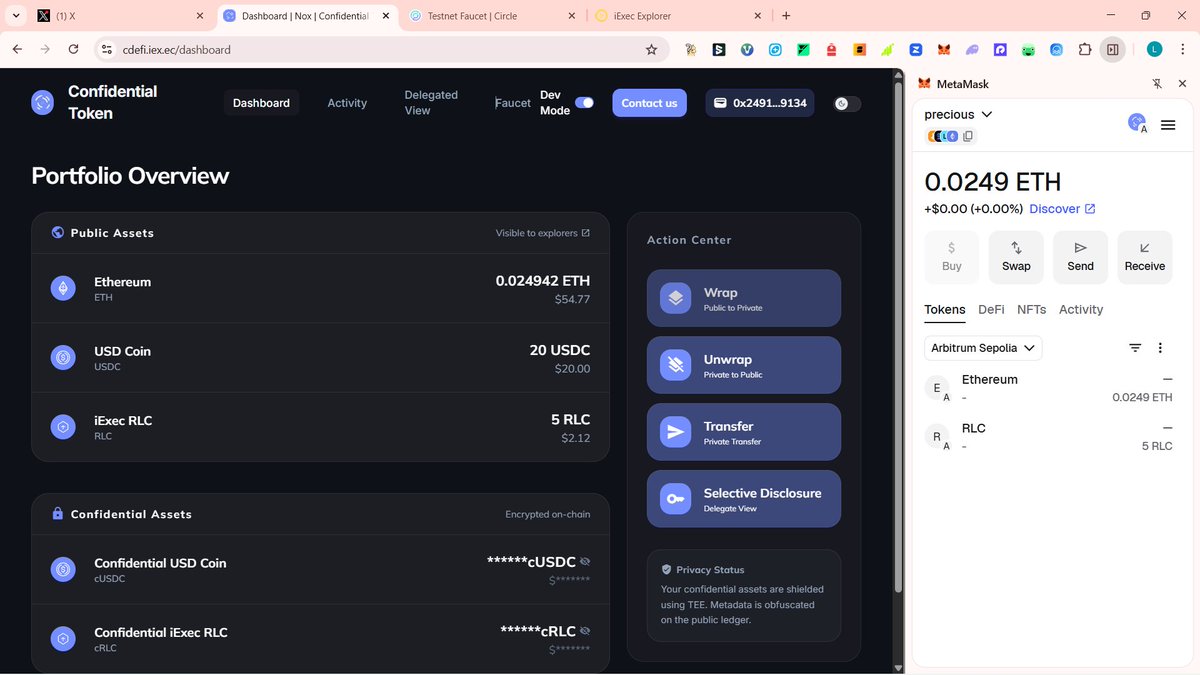Open the Chrome profile avatar L
This screenshot has height=675, width=1200.
1154,49
